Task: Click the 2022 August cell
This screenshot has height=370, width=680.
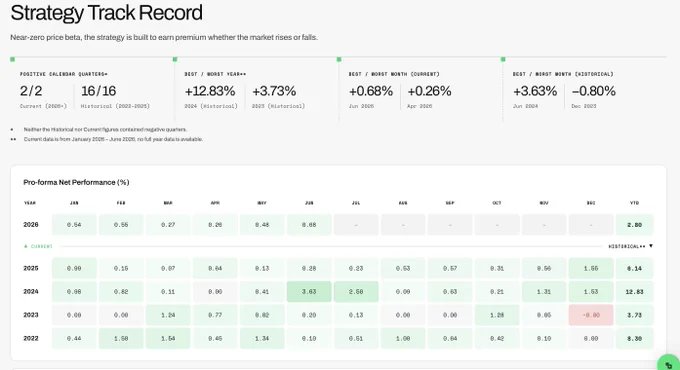Action: point(403,338)
